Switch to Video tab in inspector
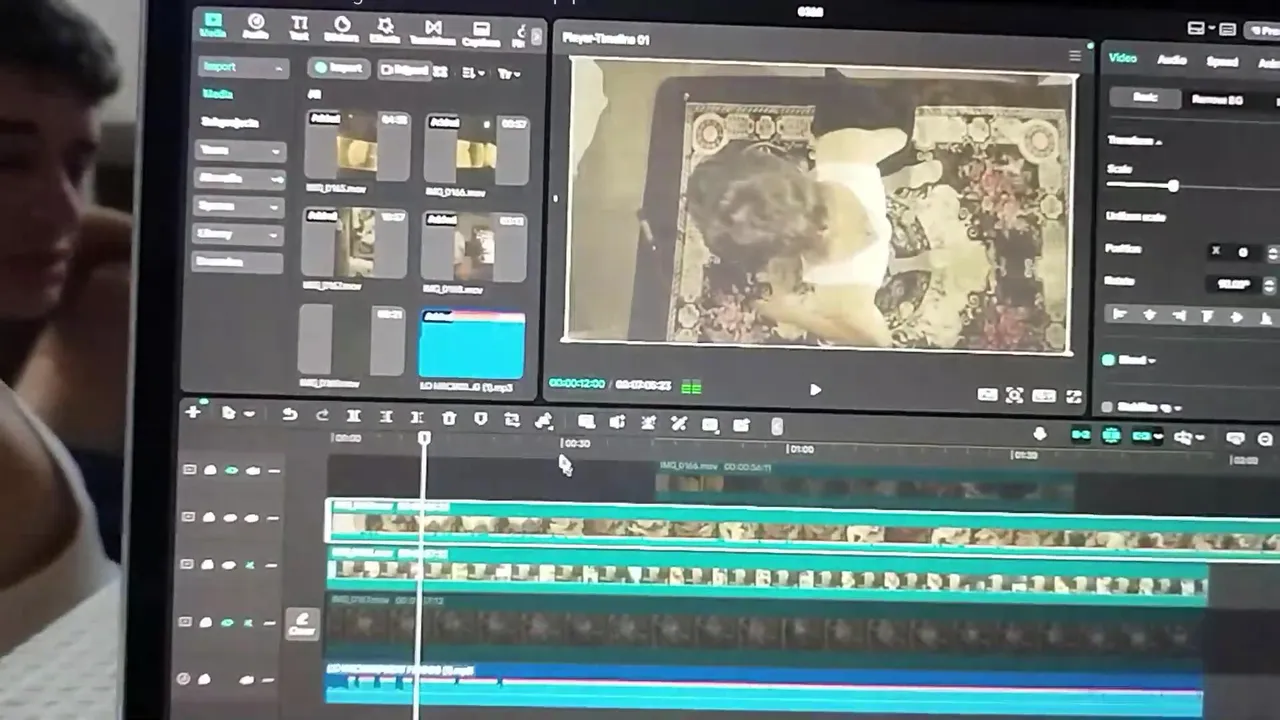 (x=1122, y=58)
